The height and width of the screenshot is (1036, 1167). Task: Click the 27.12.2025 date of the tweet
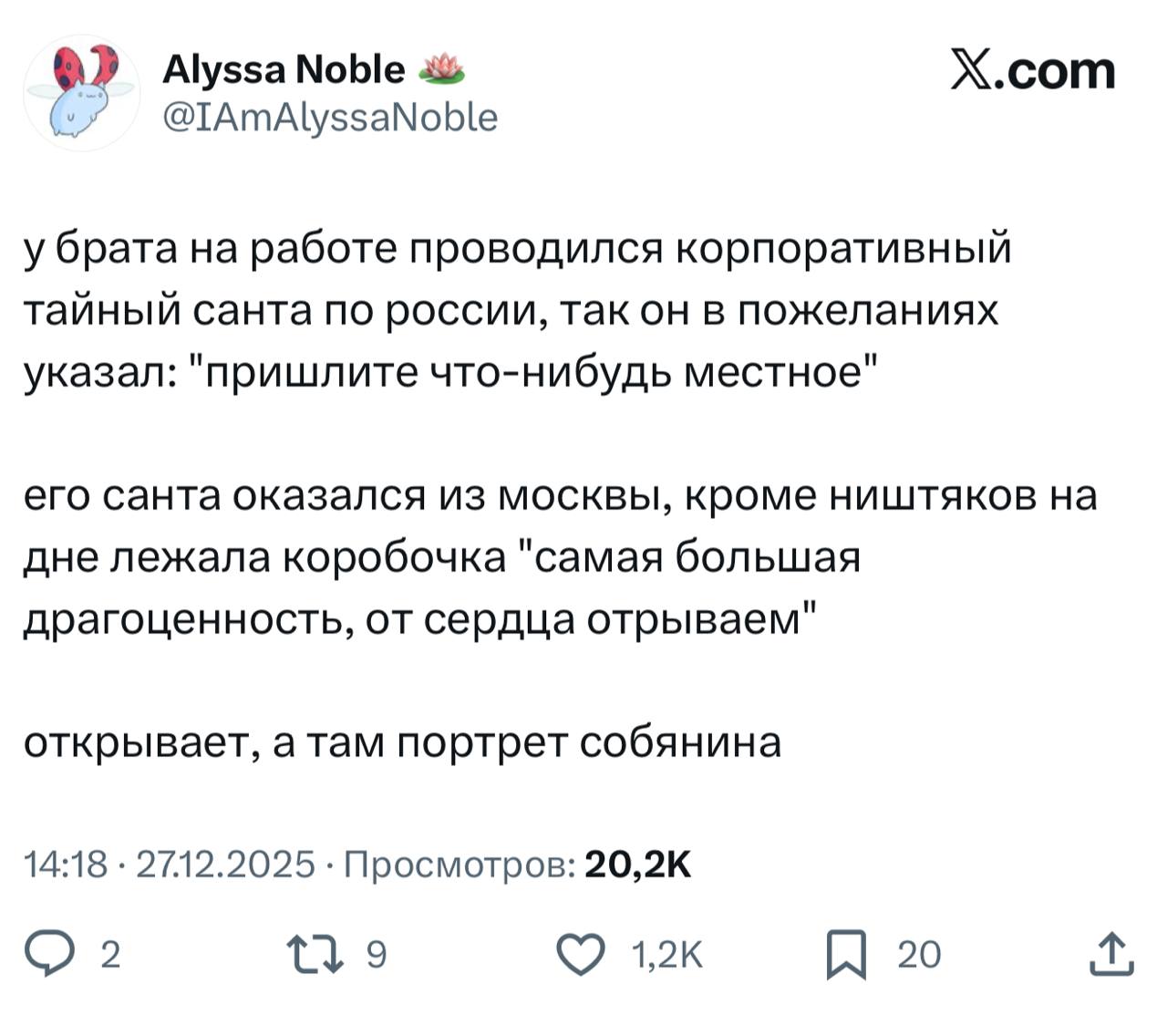[225, 863]
